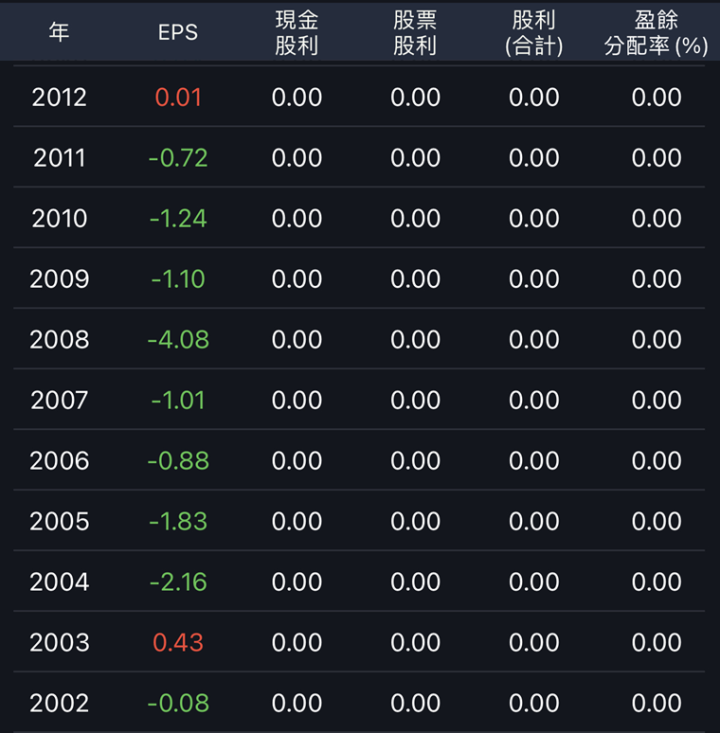
Task: Select the 2002 股利(合計) value 0.00
Action: 534,703
